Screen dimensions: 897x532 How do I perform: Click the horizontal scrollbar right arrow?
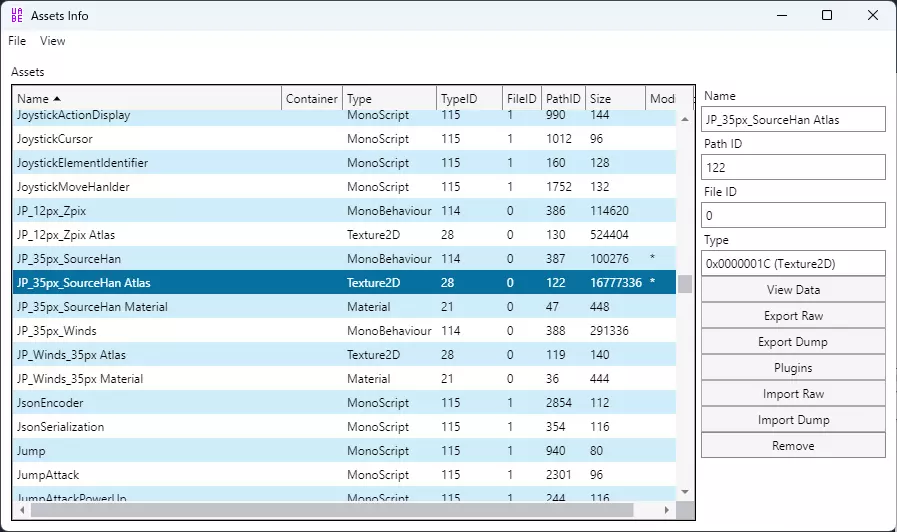pos(669,510)
